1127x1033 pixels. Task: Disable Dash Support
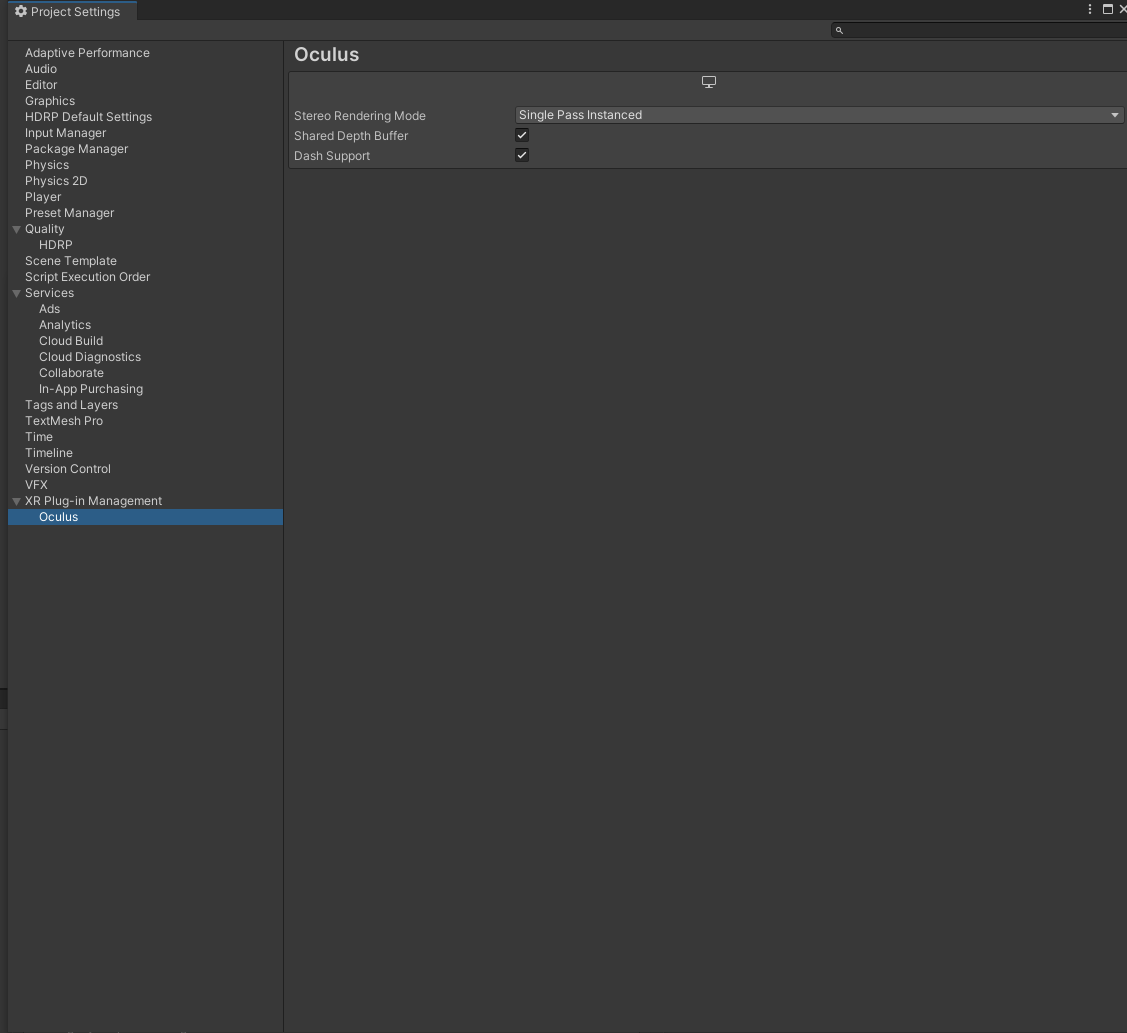[x=521, y=154]
